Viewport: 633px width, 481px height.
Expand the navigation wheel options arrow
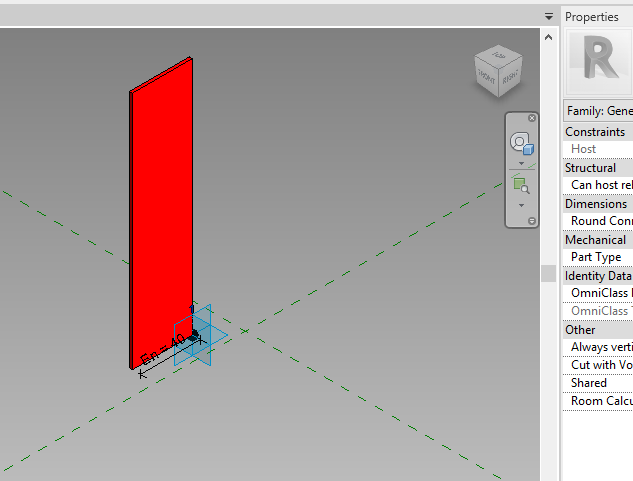point(522,164)
